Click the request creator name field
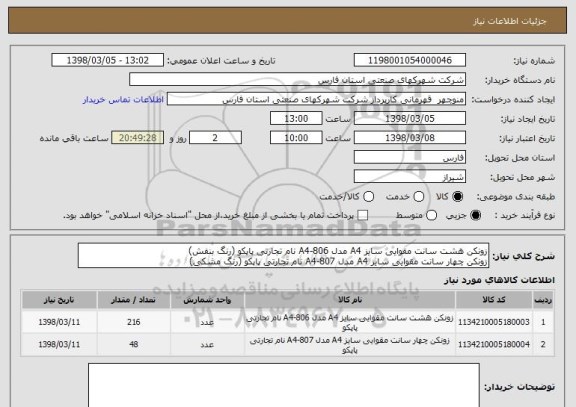 click(316, 99)
